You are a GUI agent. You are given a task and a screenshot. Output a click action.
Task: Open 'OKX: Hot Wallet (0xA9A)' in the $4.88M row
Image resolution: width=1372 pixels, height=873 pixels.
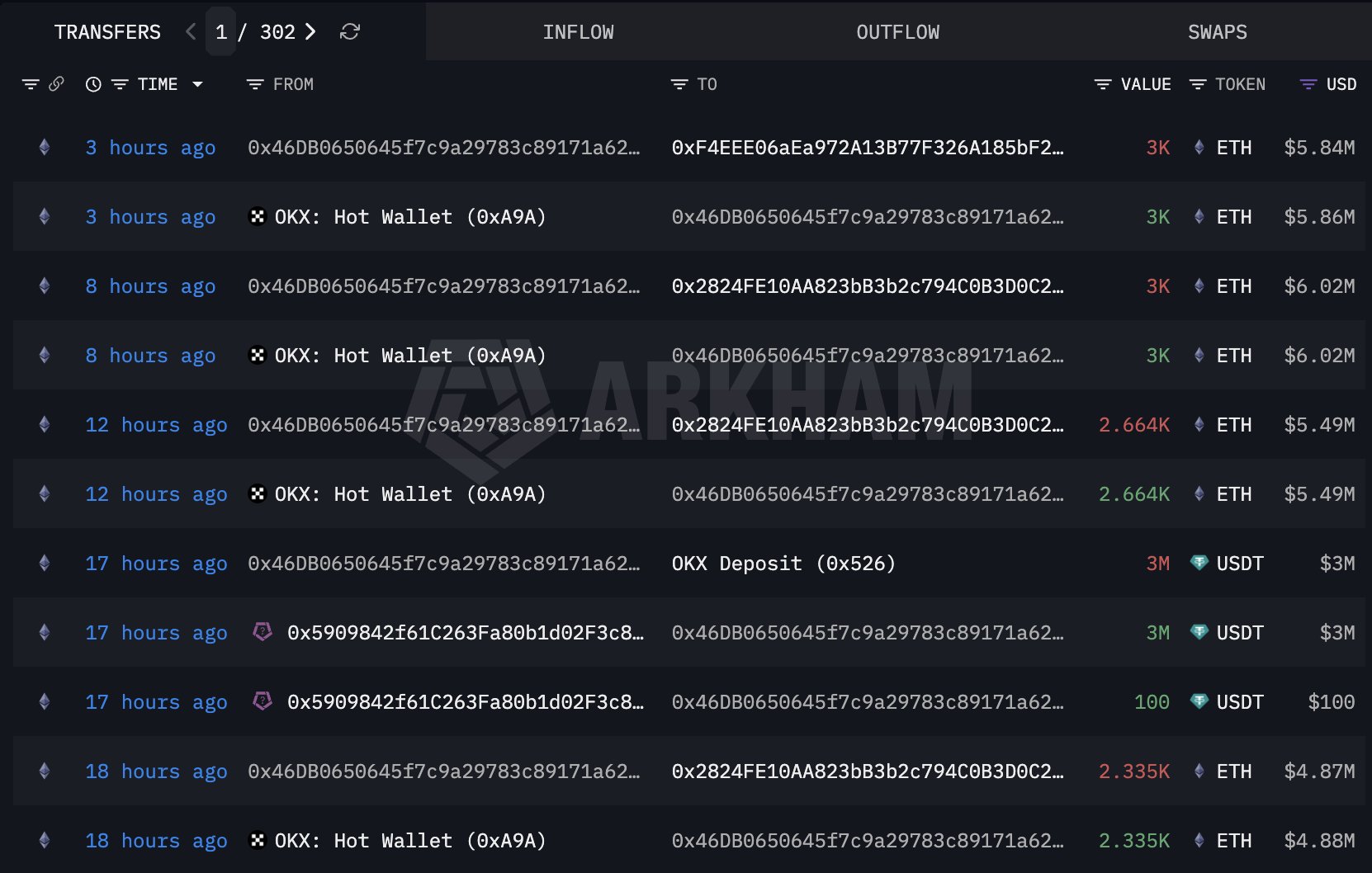410,841
